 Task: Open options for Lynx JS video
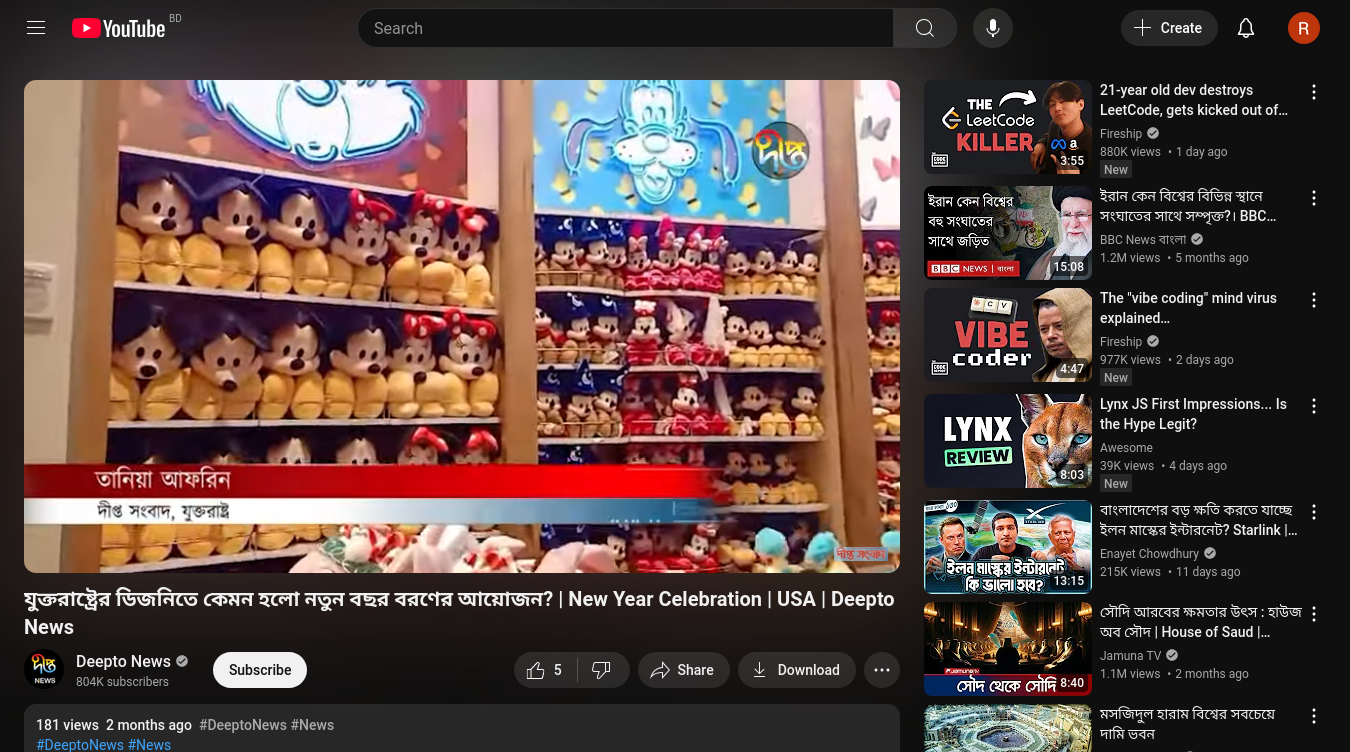pyautogui.click(x=1314, y=406)
